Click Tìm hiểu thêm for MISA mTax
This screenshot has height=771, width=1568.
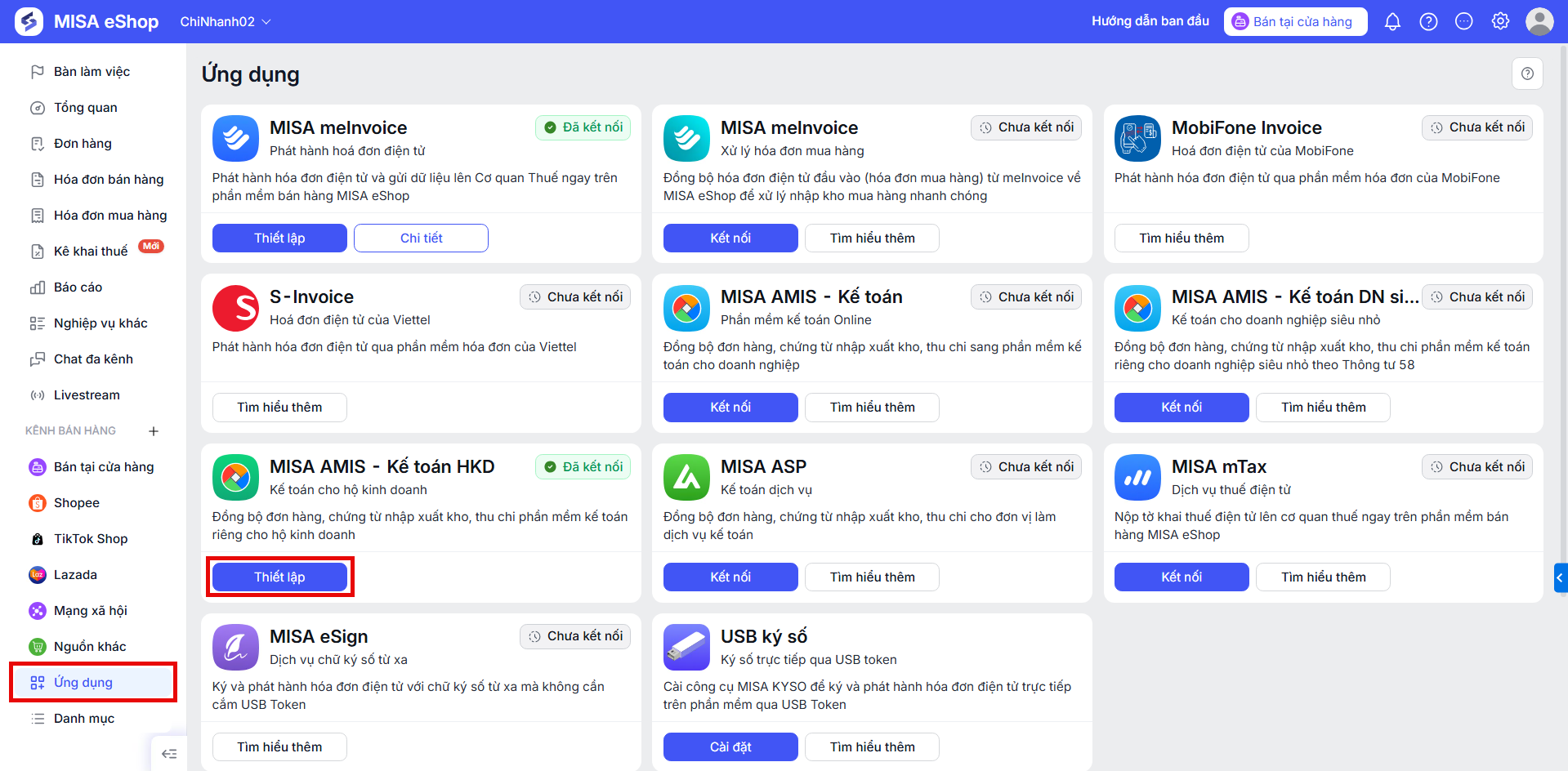pyautogui.click(x=1323, y=577)
